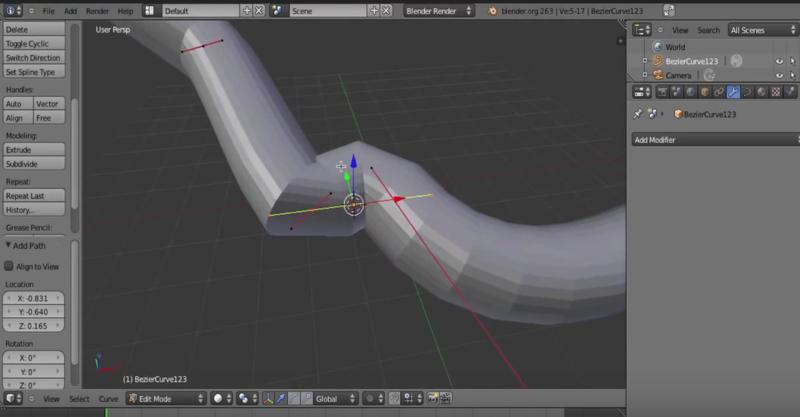Delete the Default screen layout
This screenshot has height=417, width=800.
(x=259, y=11)
